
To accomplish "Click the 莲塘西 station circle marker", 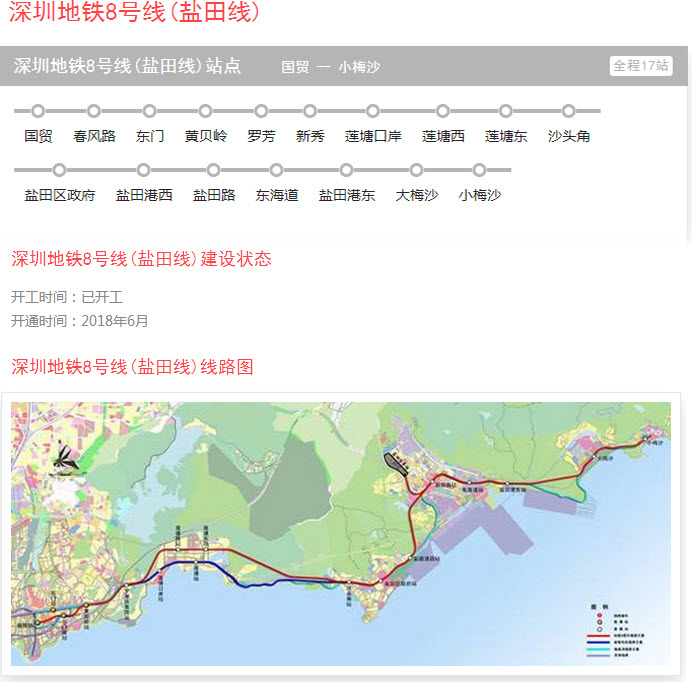I will click(443, 111).
